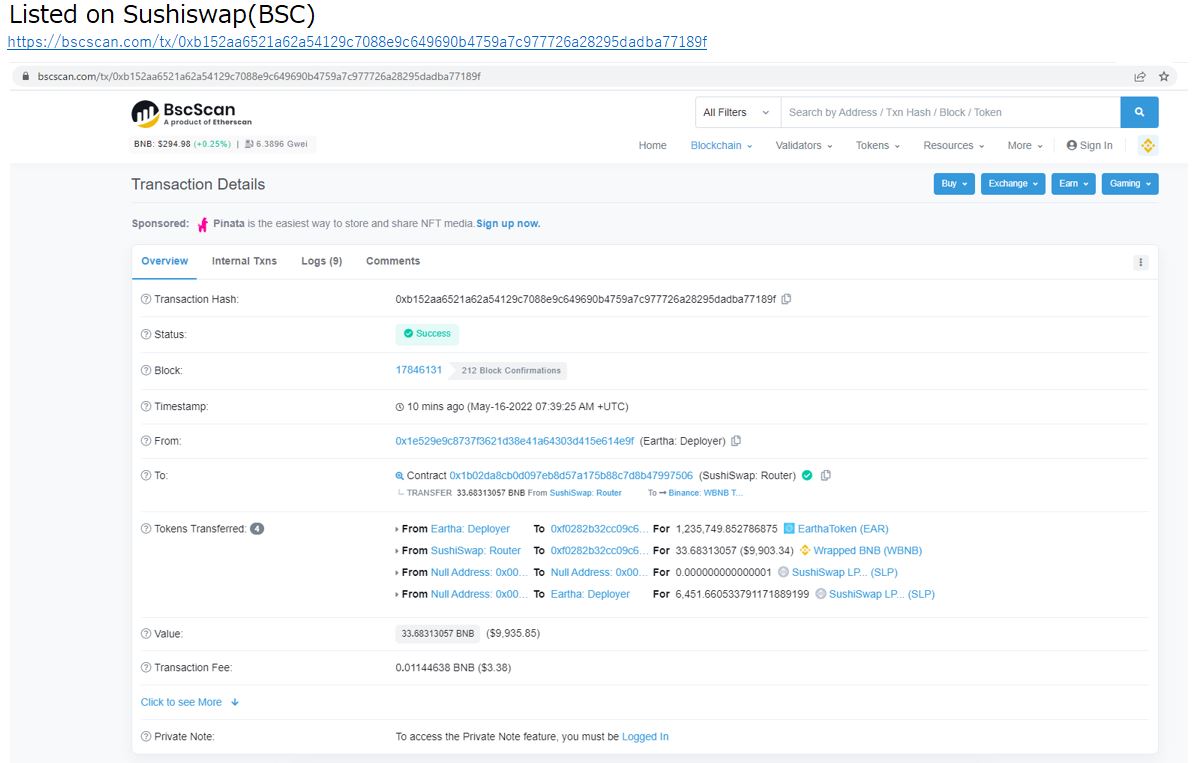This screenshot has width=1197, height=763.
Task: Open the Gaming dropdown button
Action: [1130, 184]
